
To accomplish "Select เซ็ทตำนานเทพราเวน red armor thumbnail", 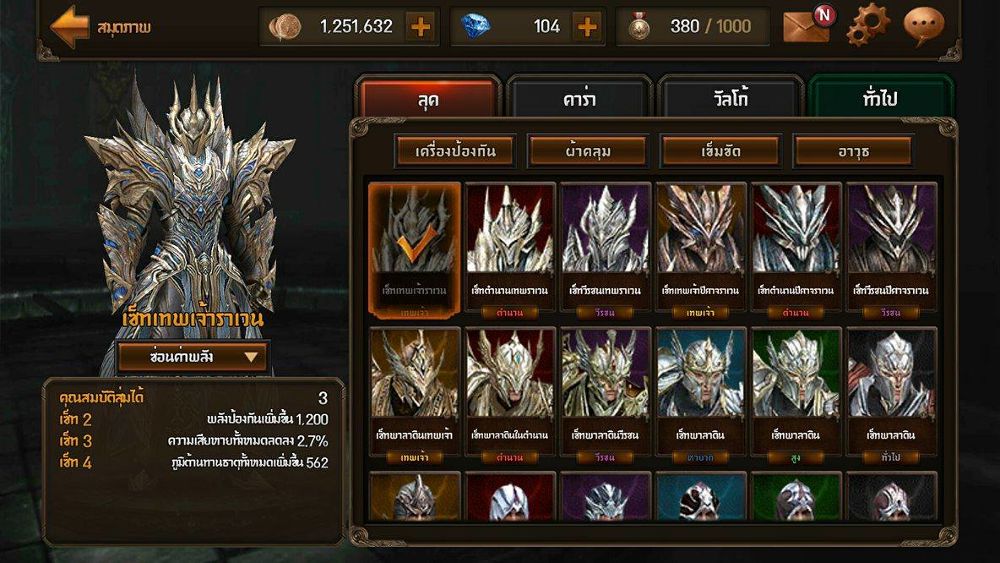I will point(510,250).
